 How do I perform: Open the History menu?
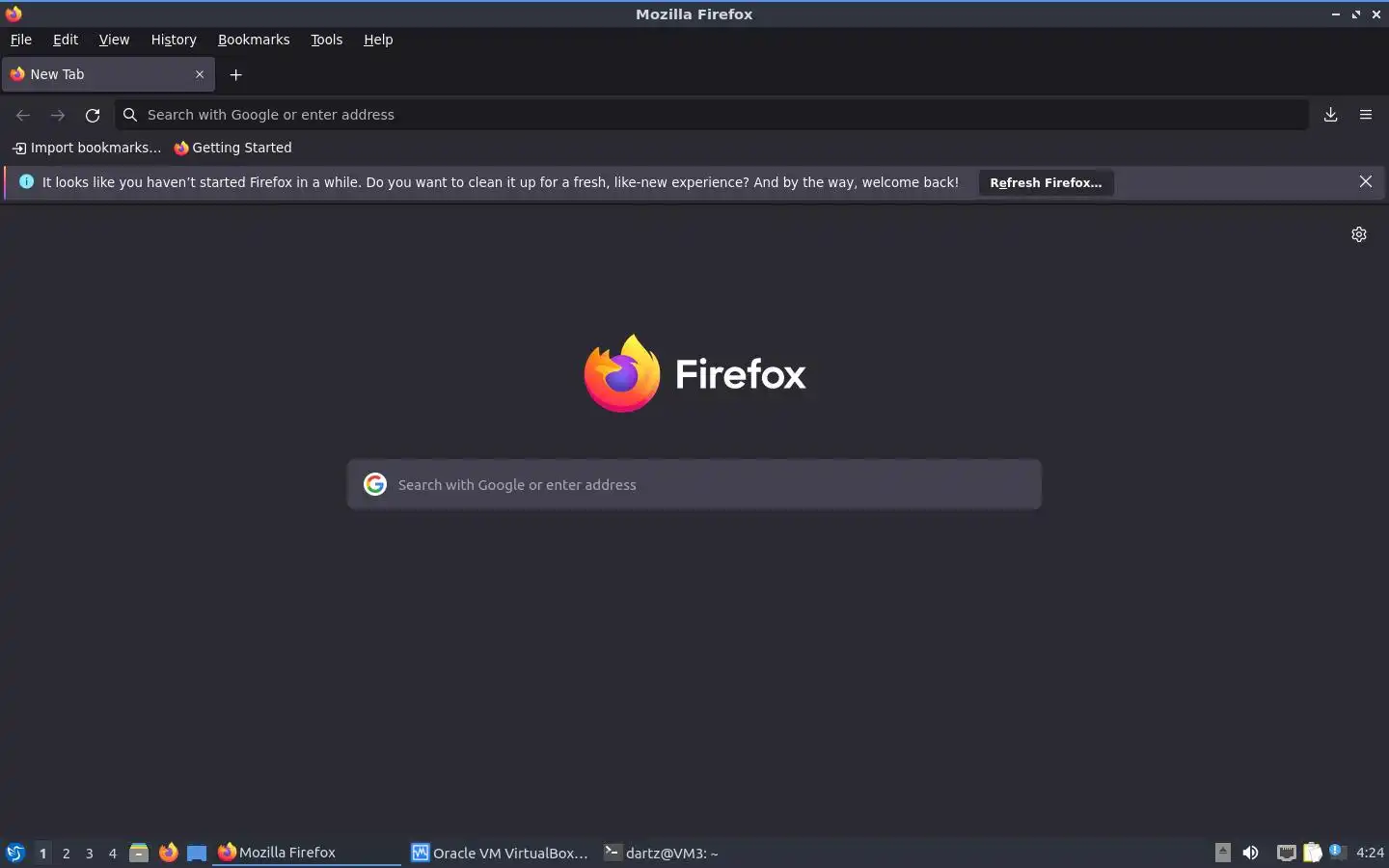[x=174, y=40]
